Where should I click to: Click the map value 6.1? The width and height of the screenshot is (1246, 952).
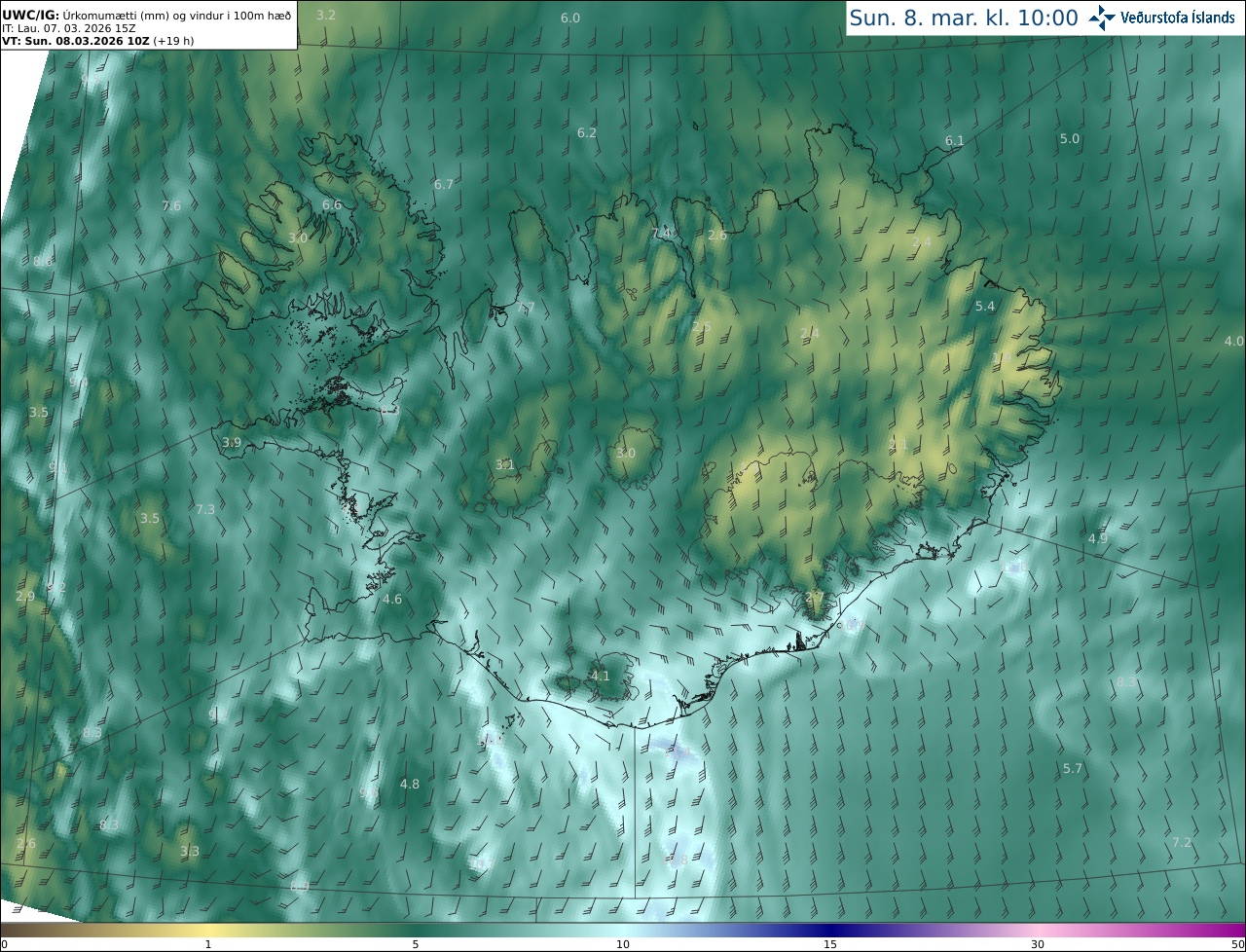pyautogui.click(x=955, y=141)
